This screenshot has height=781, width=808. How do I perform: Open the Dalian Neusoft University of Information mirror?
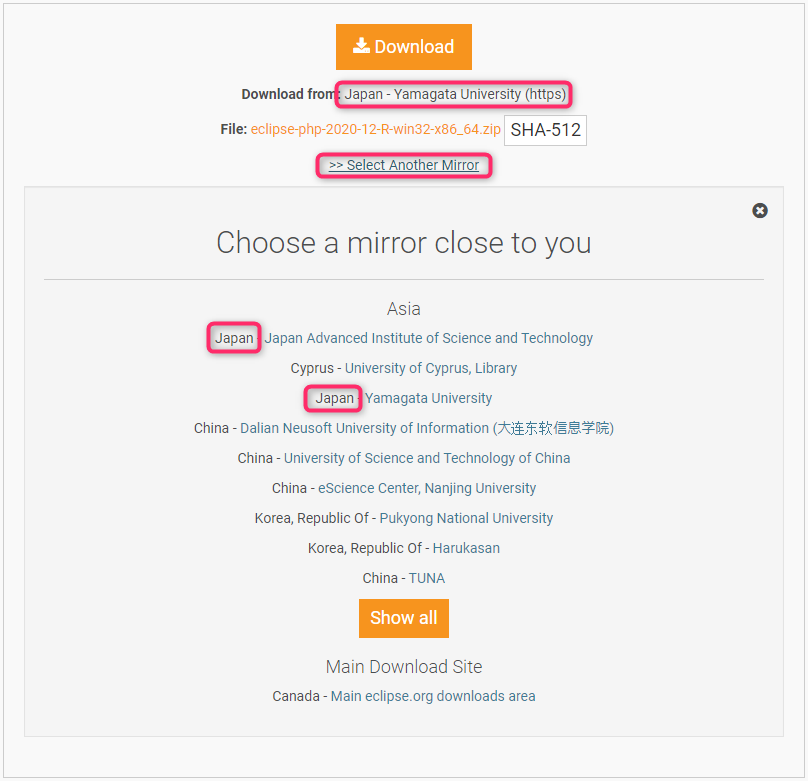coord(427,428)
